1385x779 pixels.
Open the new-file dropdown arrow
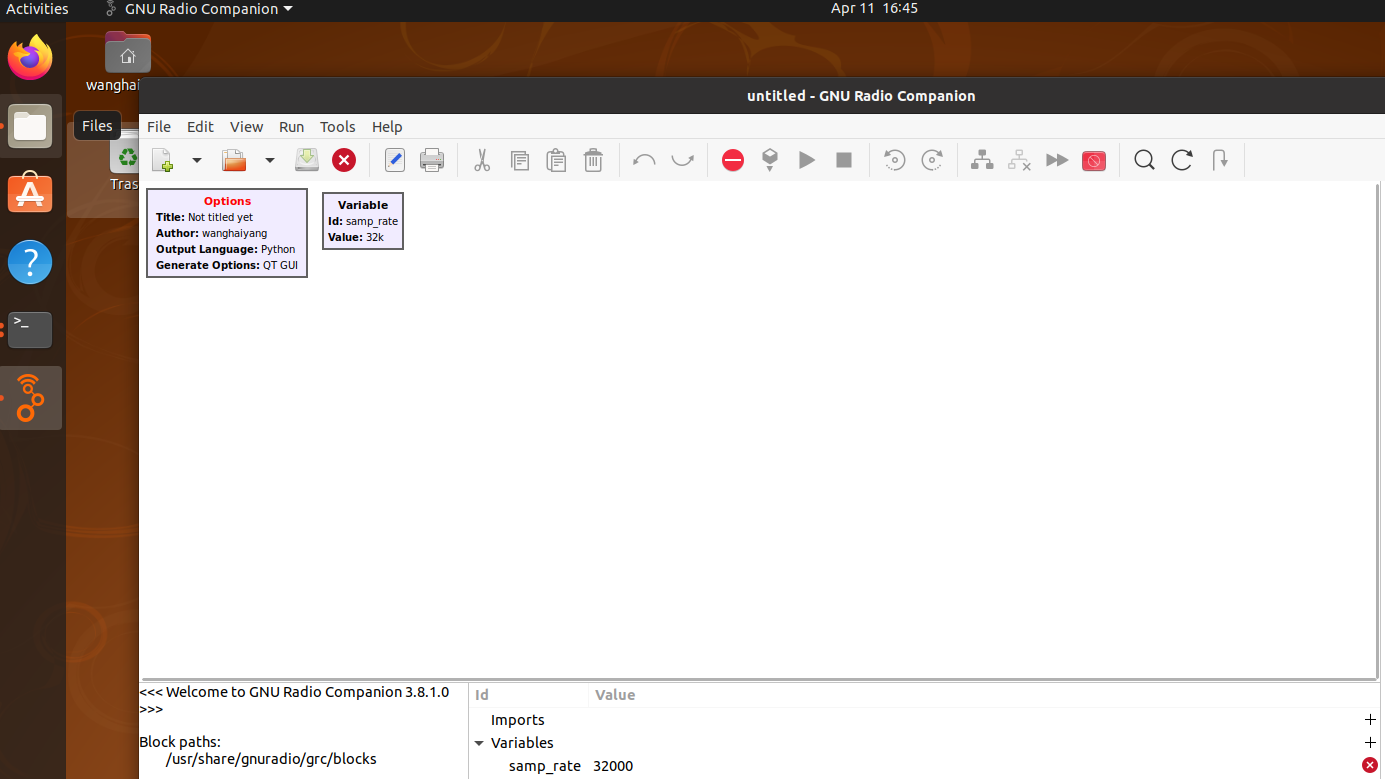click(196, 160)
